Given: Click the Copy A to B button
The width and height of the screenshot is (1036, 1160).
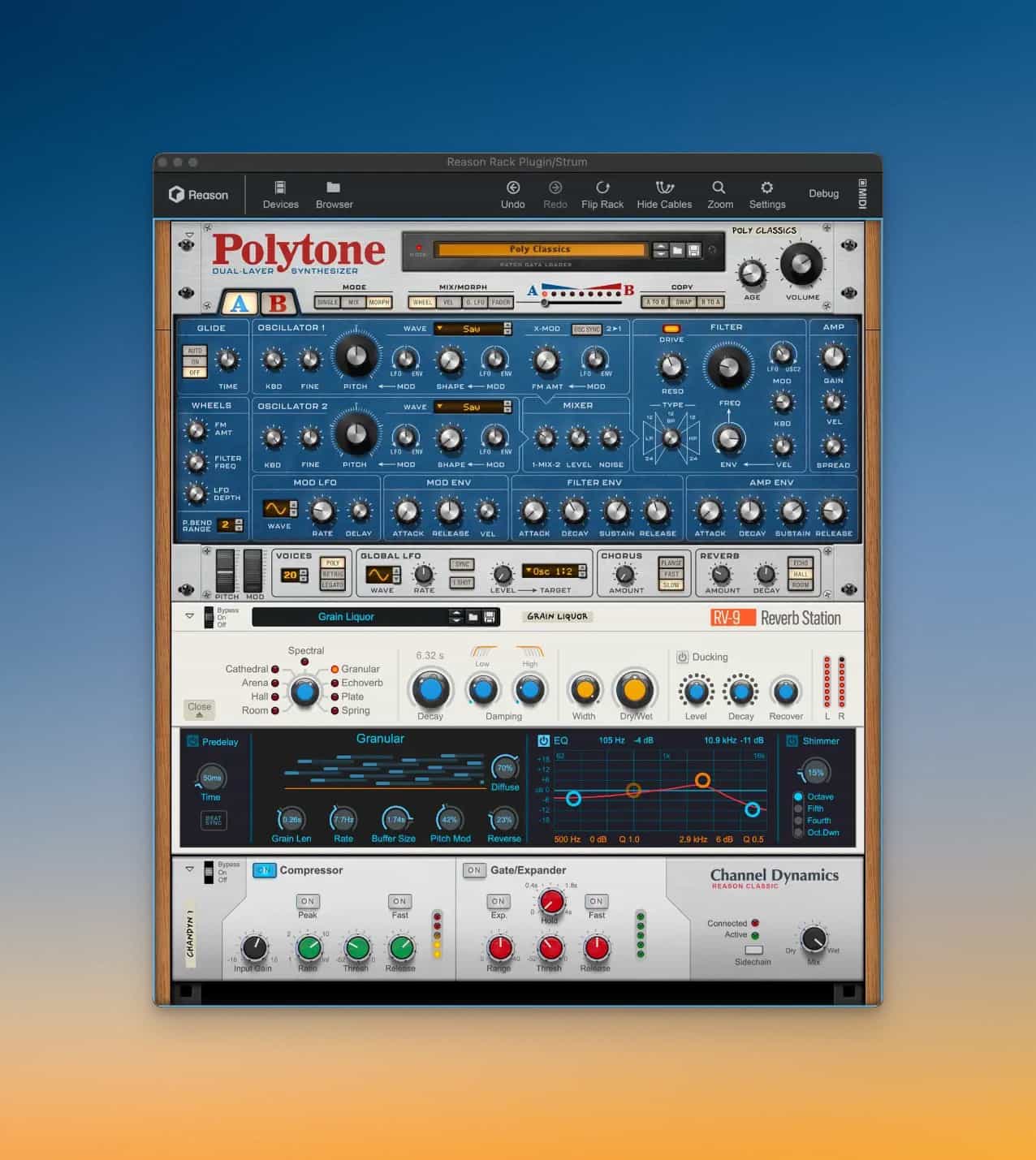Looking at the screenshot, I should coord(655,302).
